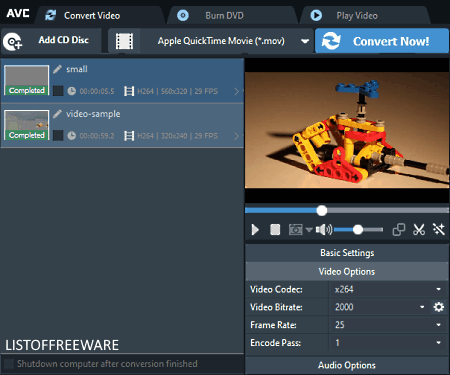The width and height of the screenshot is (450, 375).
Task: Click Convert Now! button
Action: pyautogui.click(x=382, y=41)
